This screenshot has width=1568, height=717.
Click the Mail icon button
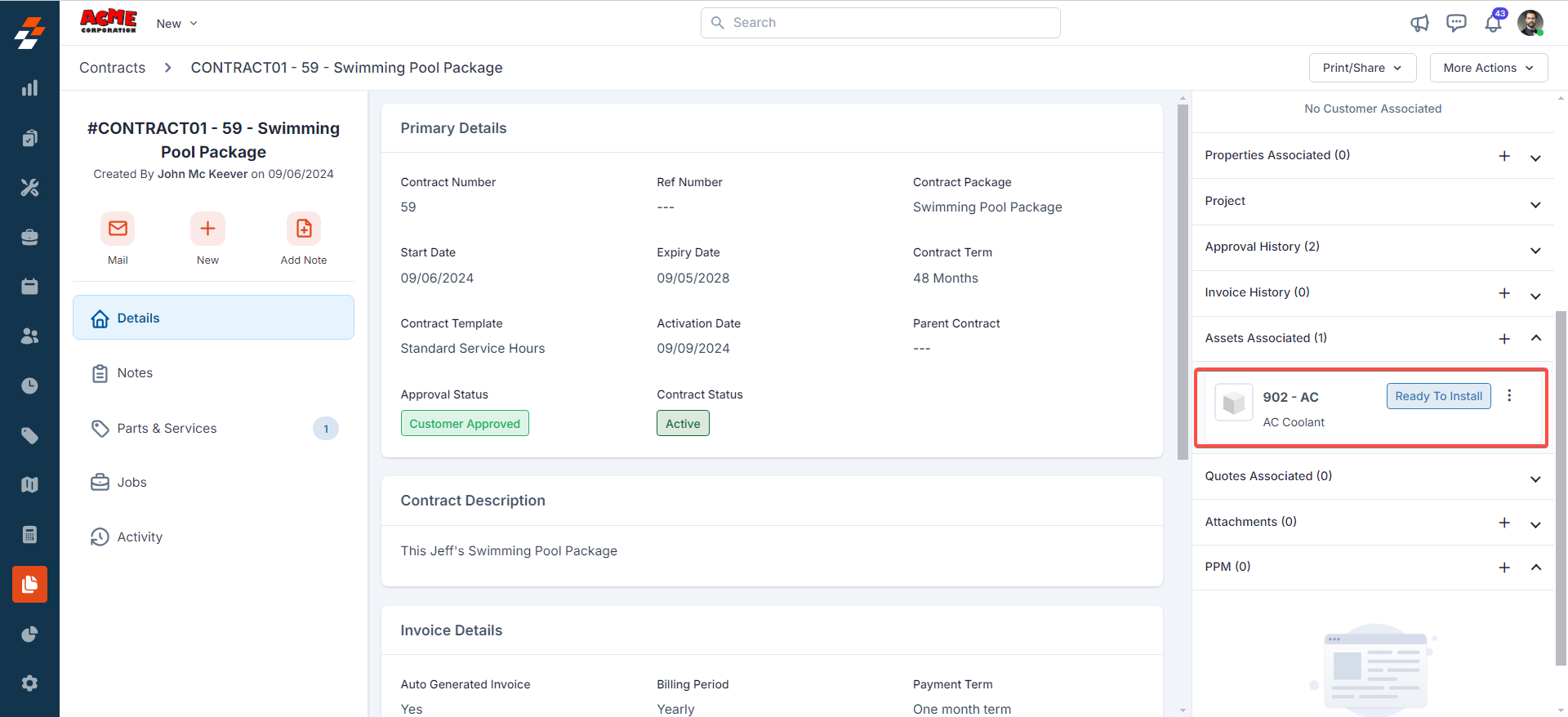tap(118, 229)
